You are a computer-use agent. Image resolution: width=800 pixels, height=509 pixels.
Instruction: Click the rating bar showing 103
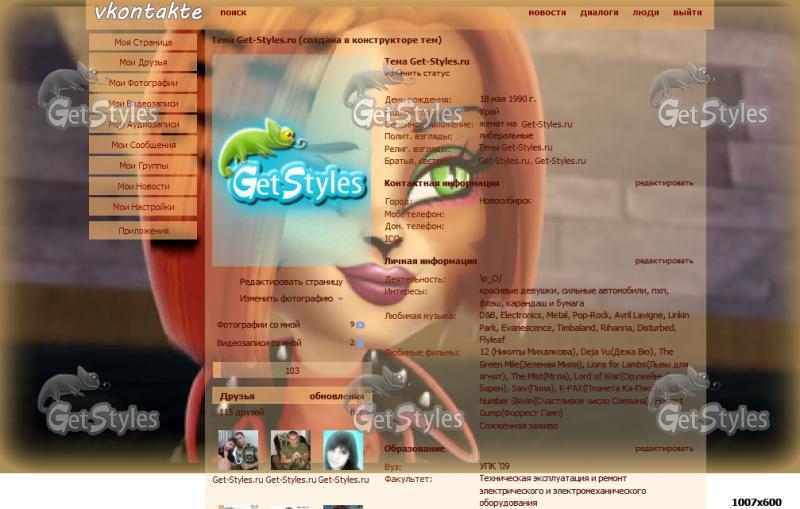[291, 371]
